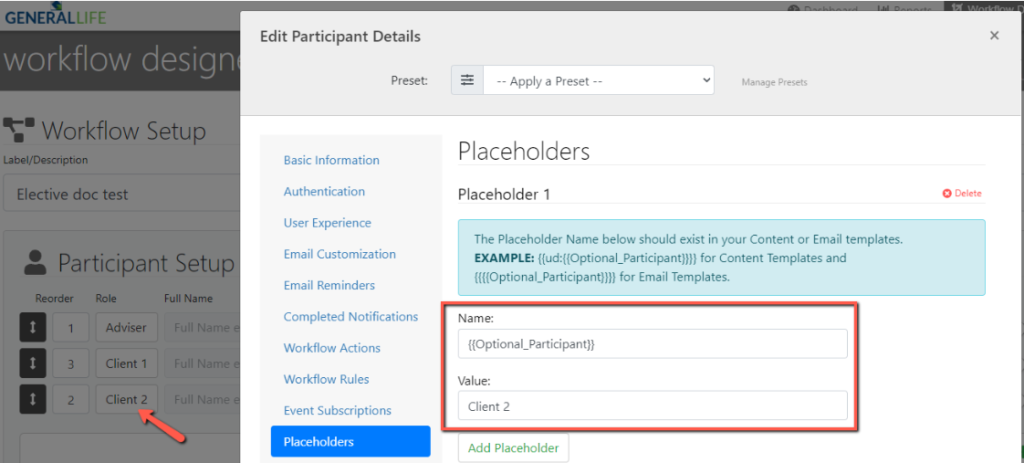The width and height of the screenshot is (1024, 463).
Task: Select the User Experience tab
Action: (x=327, y=223)
